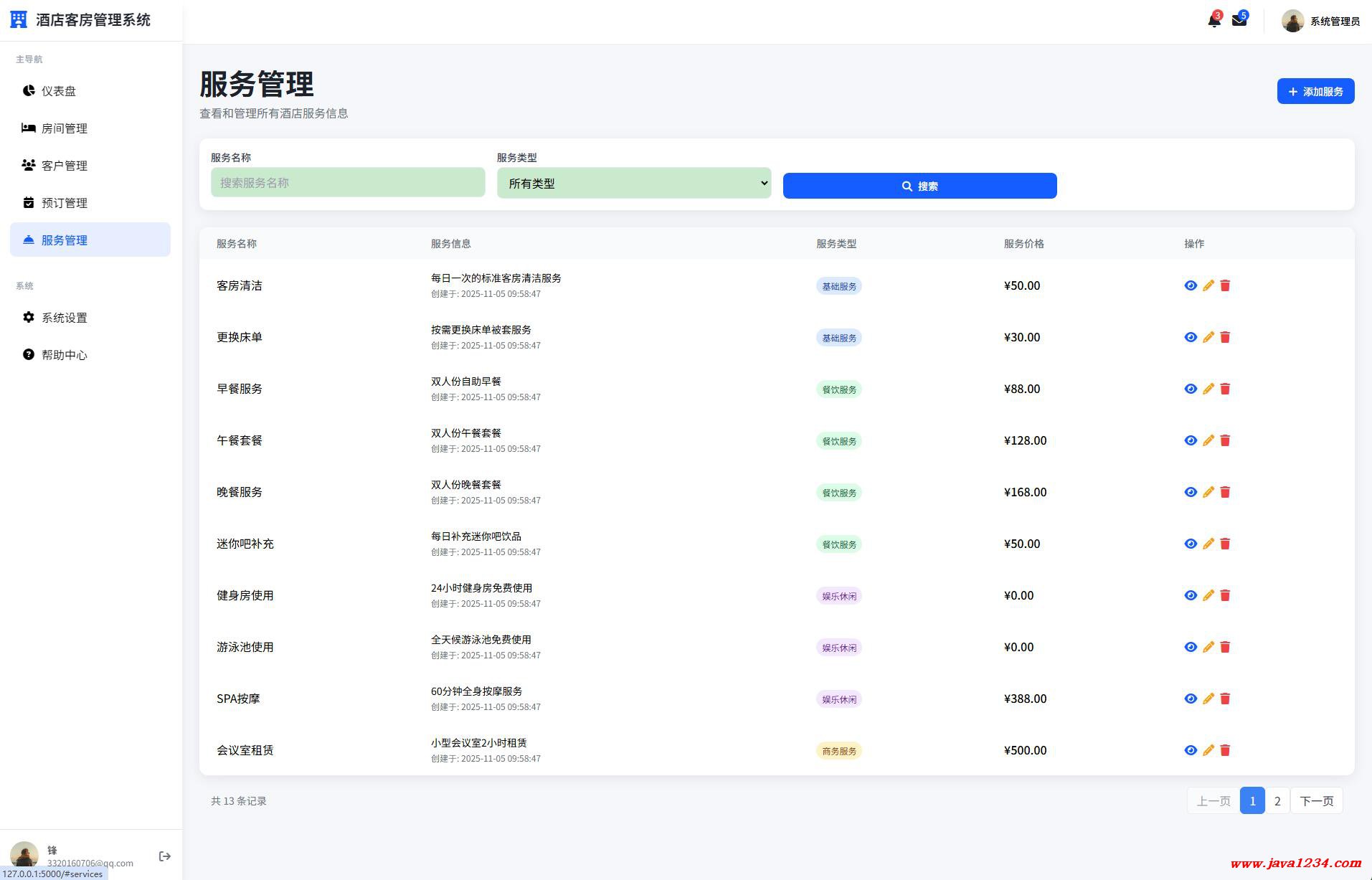View details of 健身房使用 service
Image resolution: width=1372 pixels, height=880 pixels.
pos(1191,595)
